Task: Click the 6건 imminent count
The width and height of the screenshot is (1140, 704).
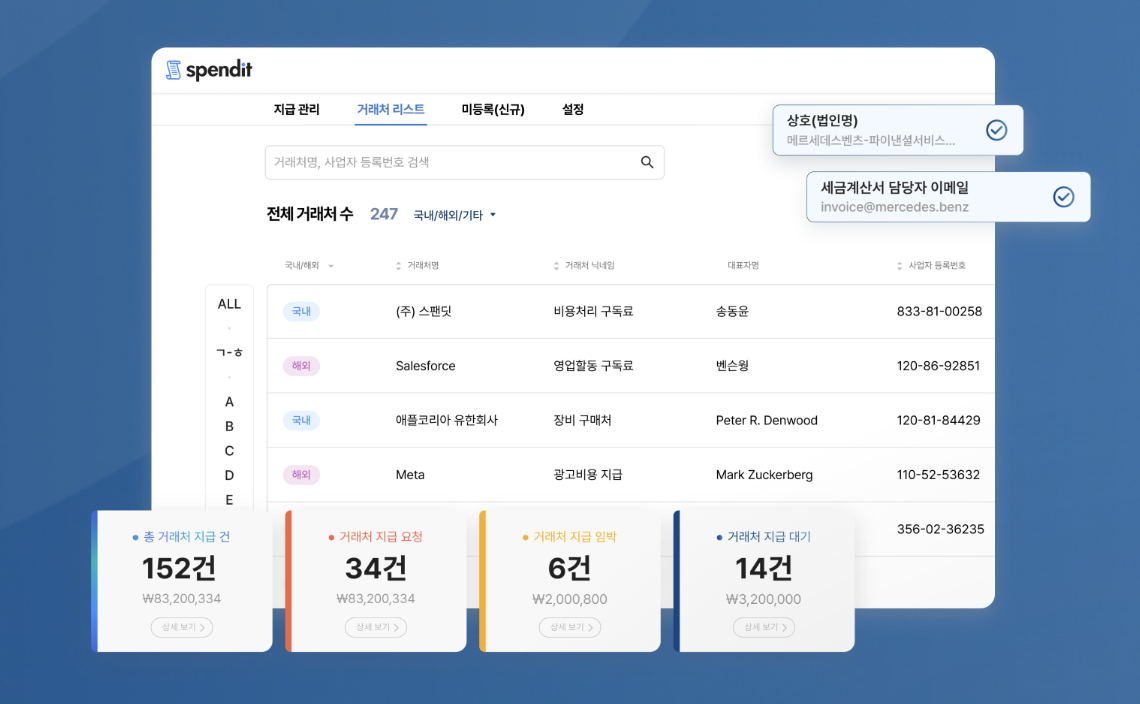Action: (569, 569)
